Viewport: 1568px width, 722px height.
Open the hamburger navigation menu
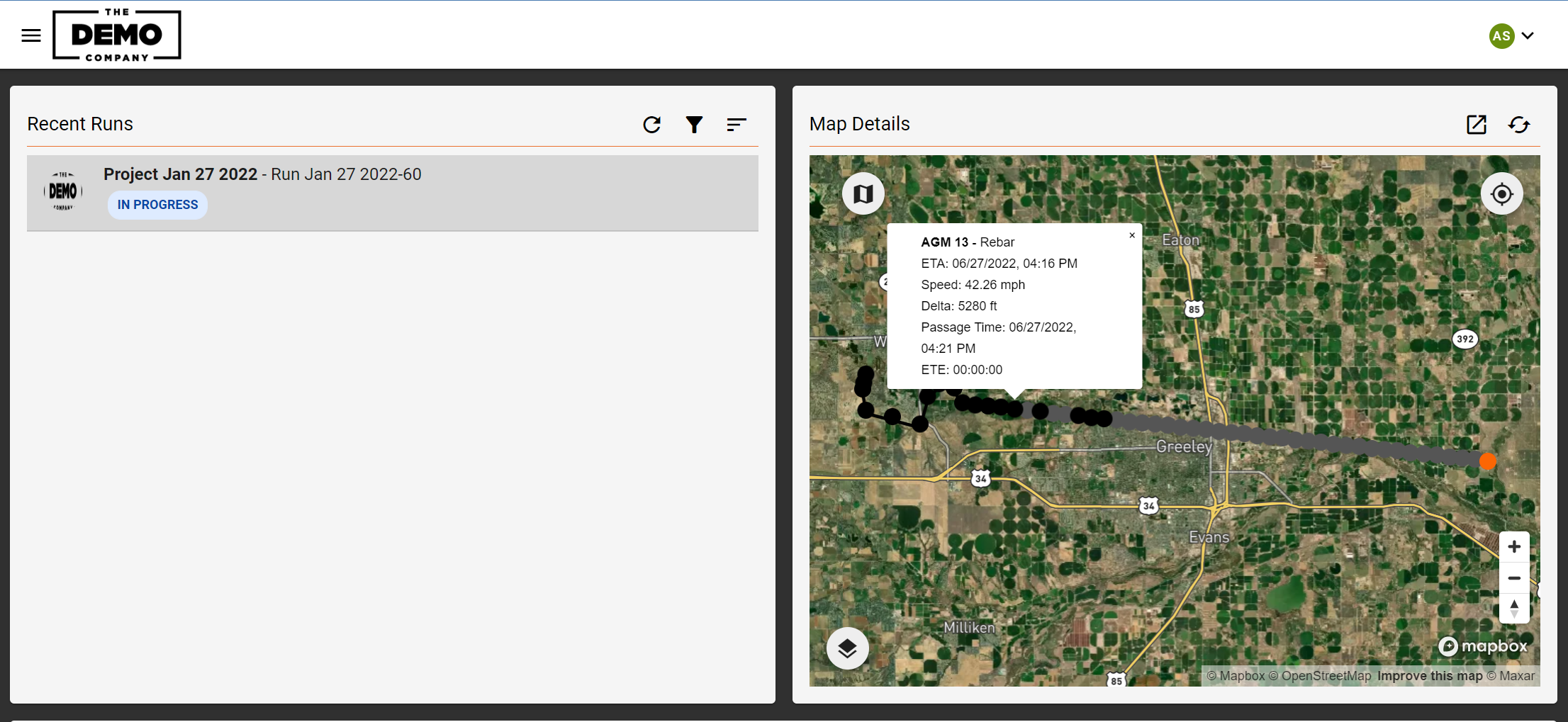coord(31,35)
